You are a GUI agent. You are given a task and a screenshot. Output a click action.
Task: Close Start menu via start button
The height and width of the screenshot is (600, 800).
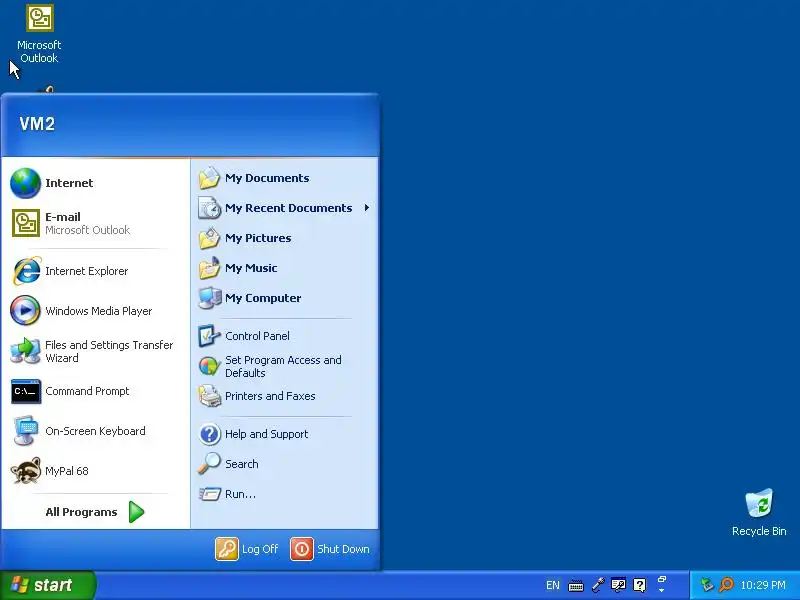click(x=47, y=585)
